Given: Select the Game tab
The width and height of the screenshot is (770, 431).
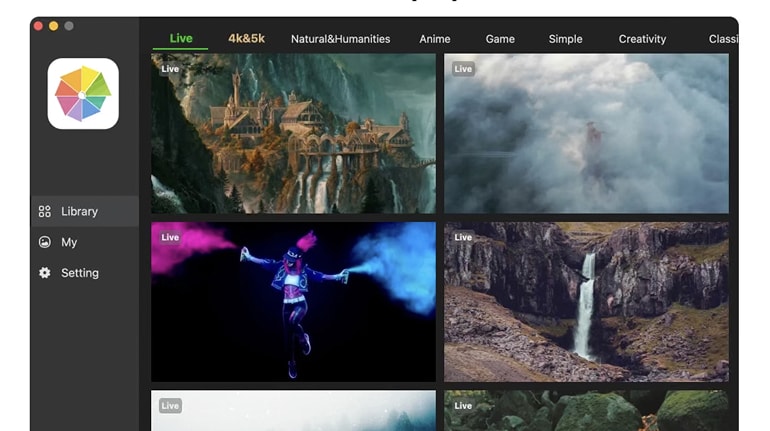Looking at the screenshot, I should point(500,39).
